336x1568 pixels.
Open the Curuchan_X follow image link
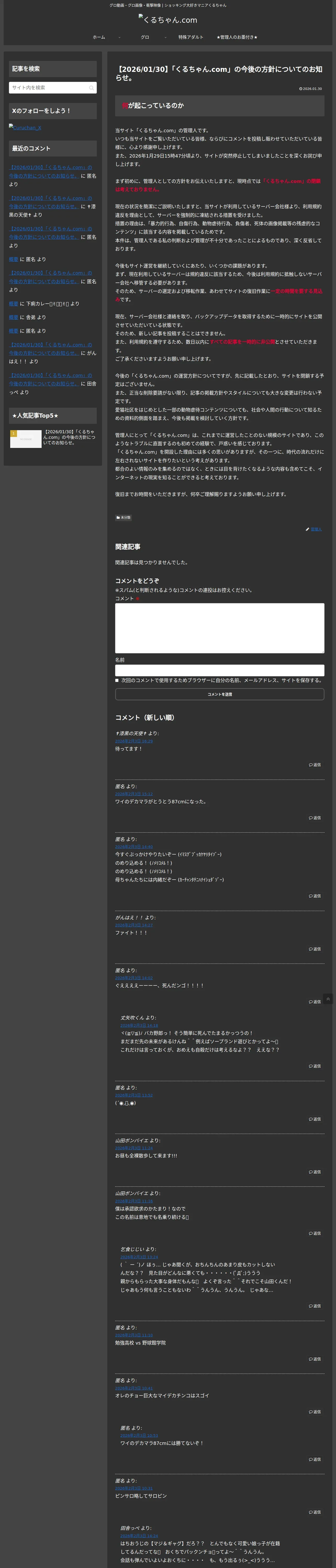click(x=25, y=128)
